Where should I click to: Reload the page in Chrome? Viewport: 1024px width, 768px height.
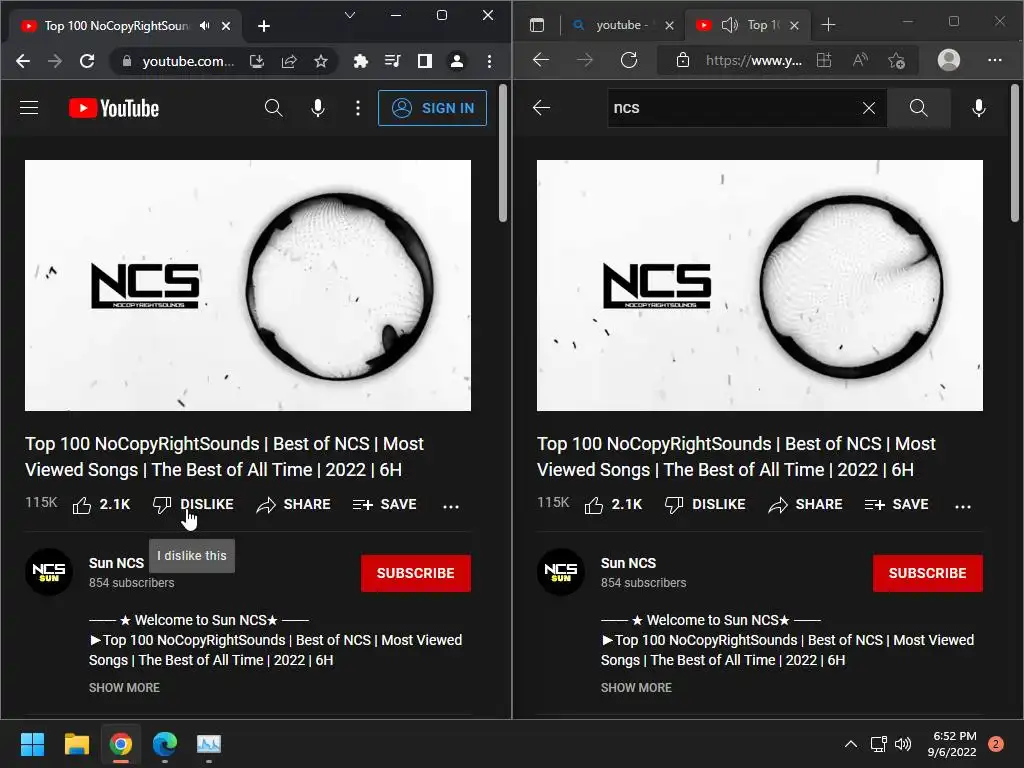pos(87,61)
